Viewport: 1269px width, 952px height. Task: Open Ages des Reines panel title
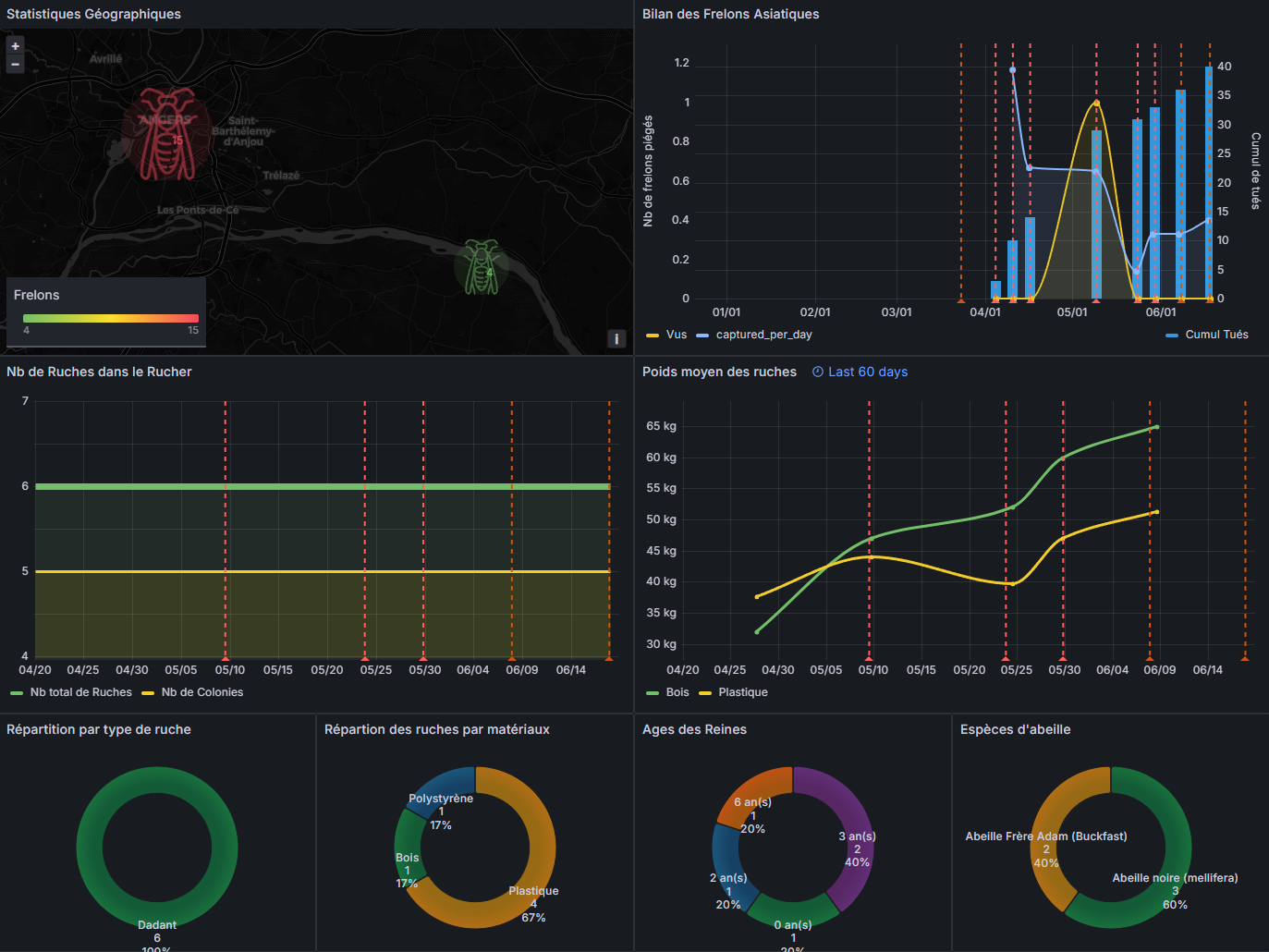point(694,729)
